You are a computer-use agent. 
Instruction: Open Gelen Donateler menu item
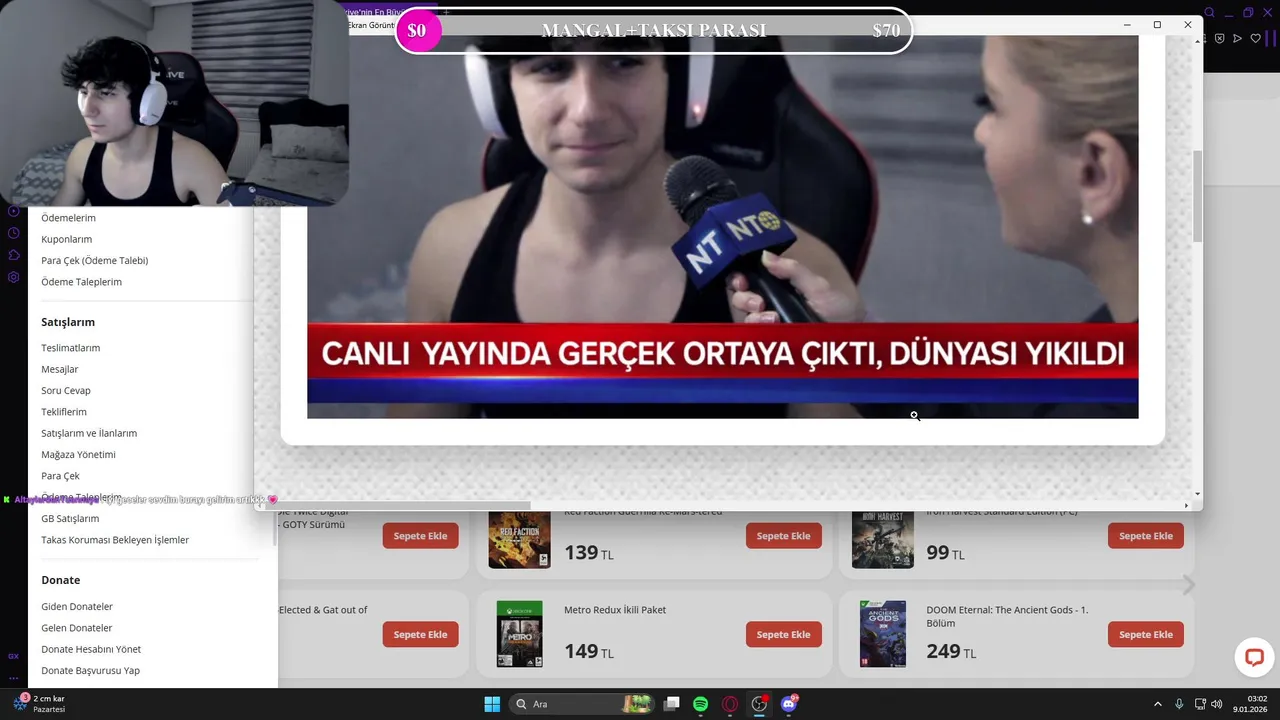point(77,628)
